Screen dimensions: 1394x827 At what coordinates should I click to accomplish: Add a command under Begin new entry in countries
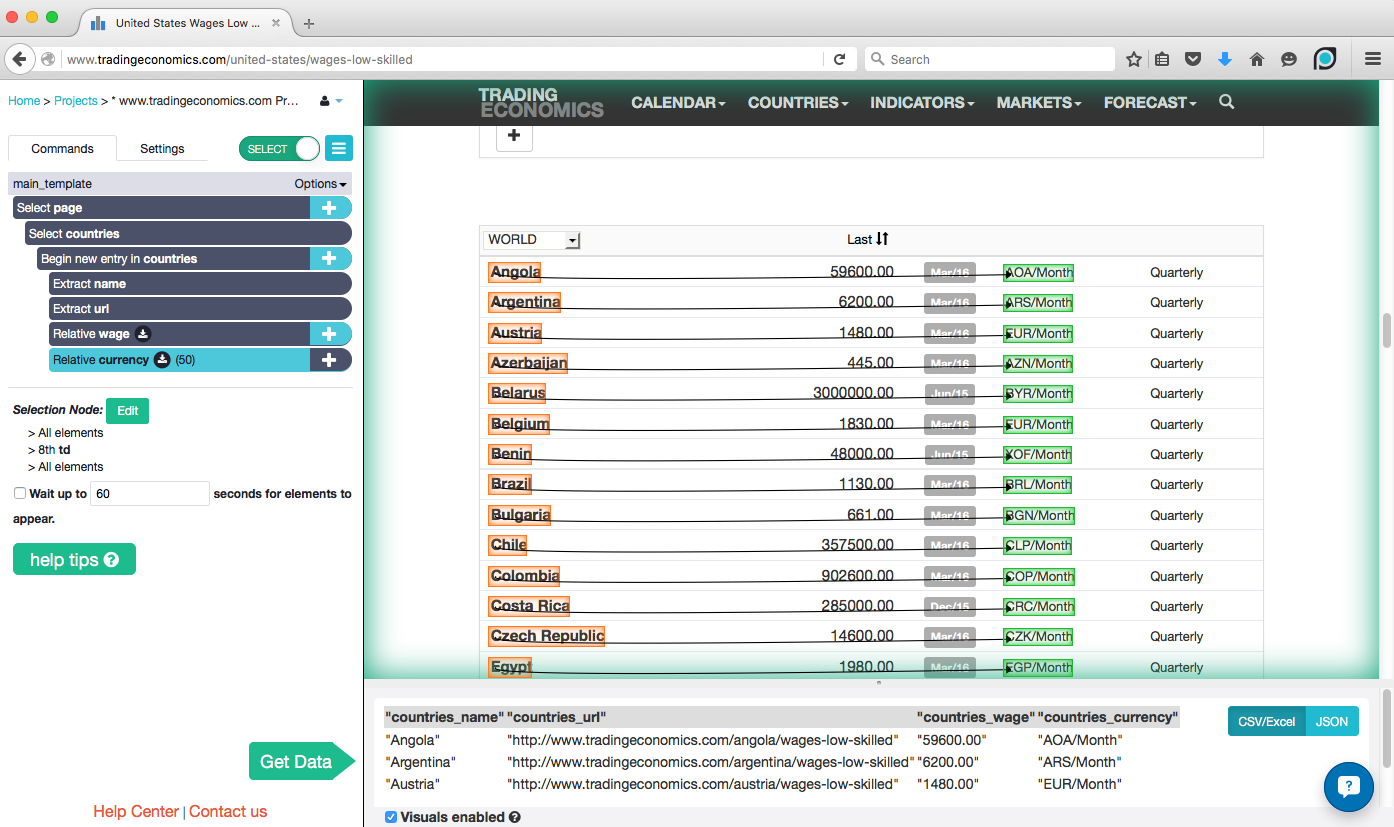[329, 258]
